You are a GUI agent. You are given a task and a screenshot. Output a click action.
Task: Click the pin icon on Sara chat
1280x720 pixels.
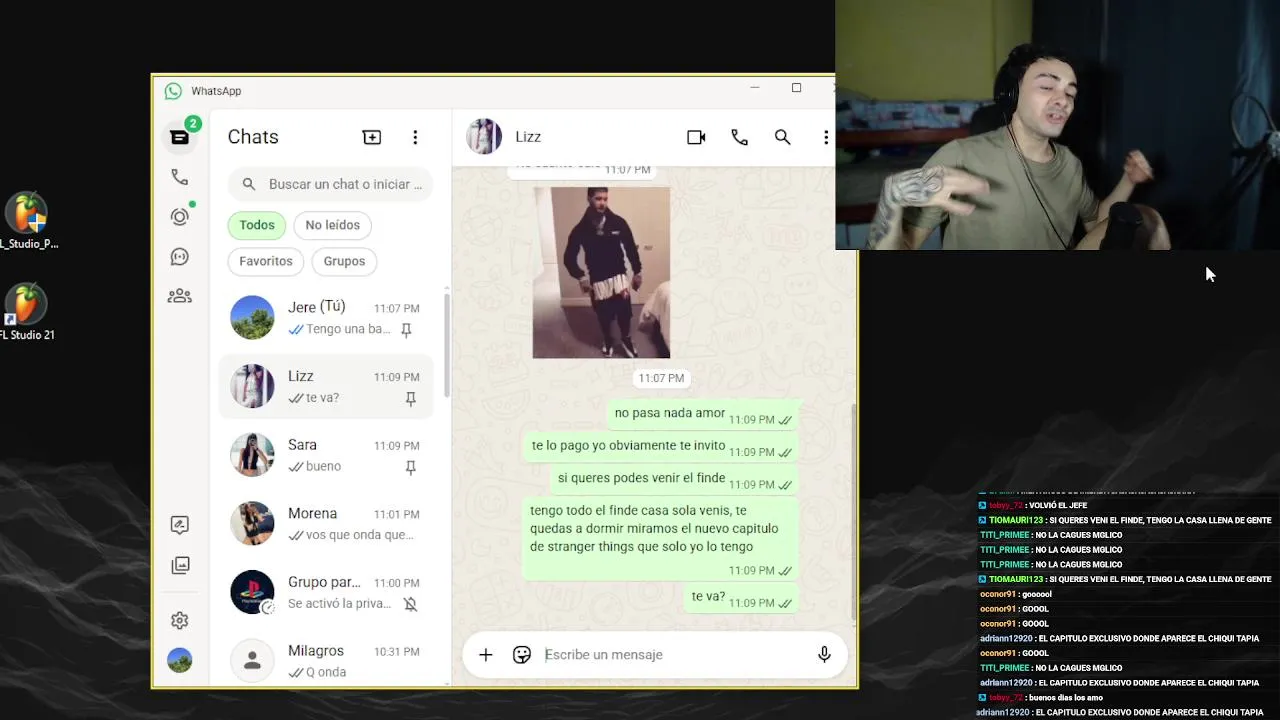(x=410, y=467)
